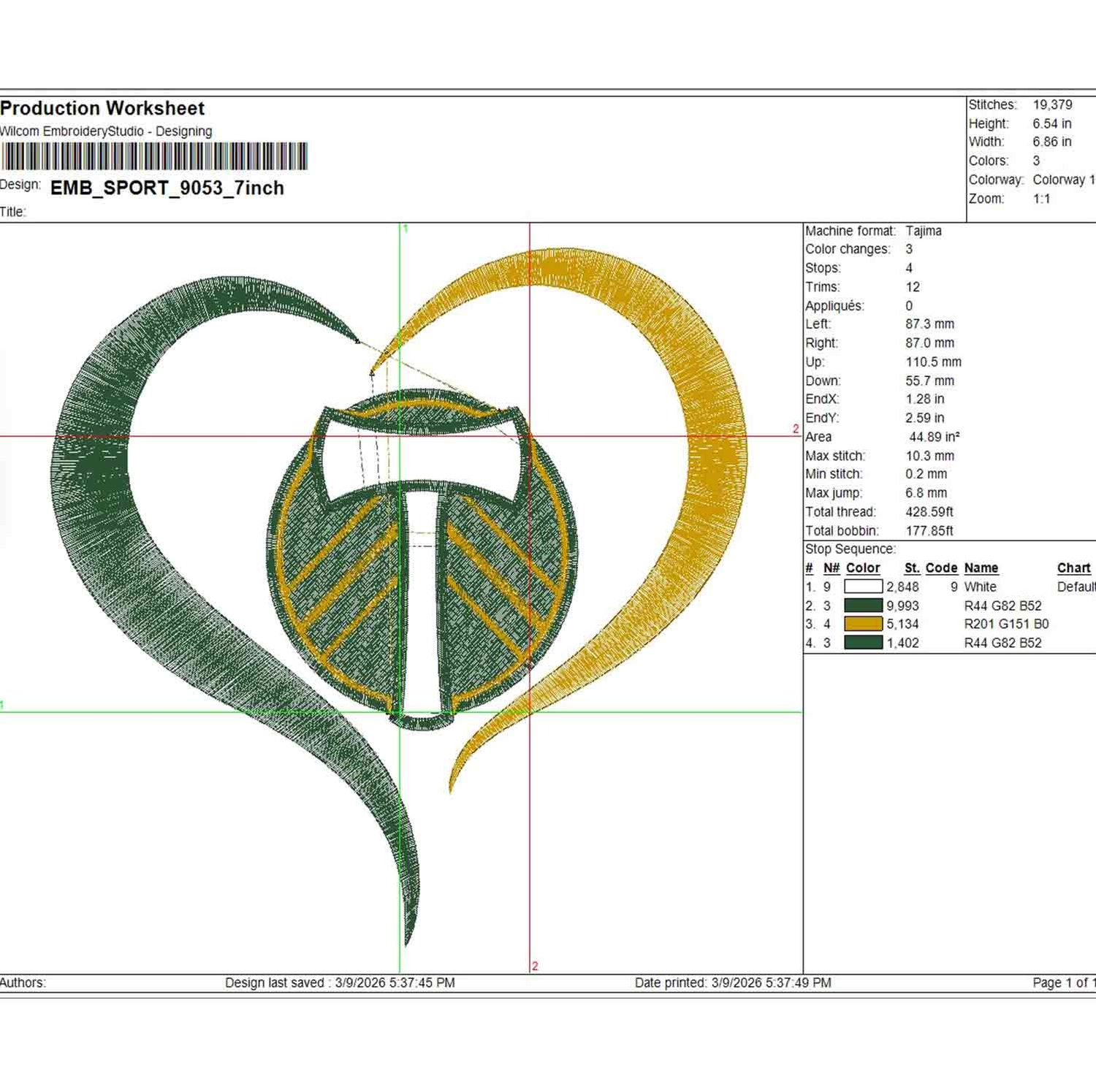
Task: Select the "Production Worksheet" heading
Action: point(102,109)
